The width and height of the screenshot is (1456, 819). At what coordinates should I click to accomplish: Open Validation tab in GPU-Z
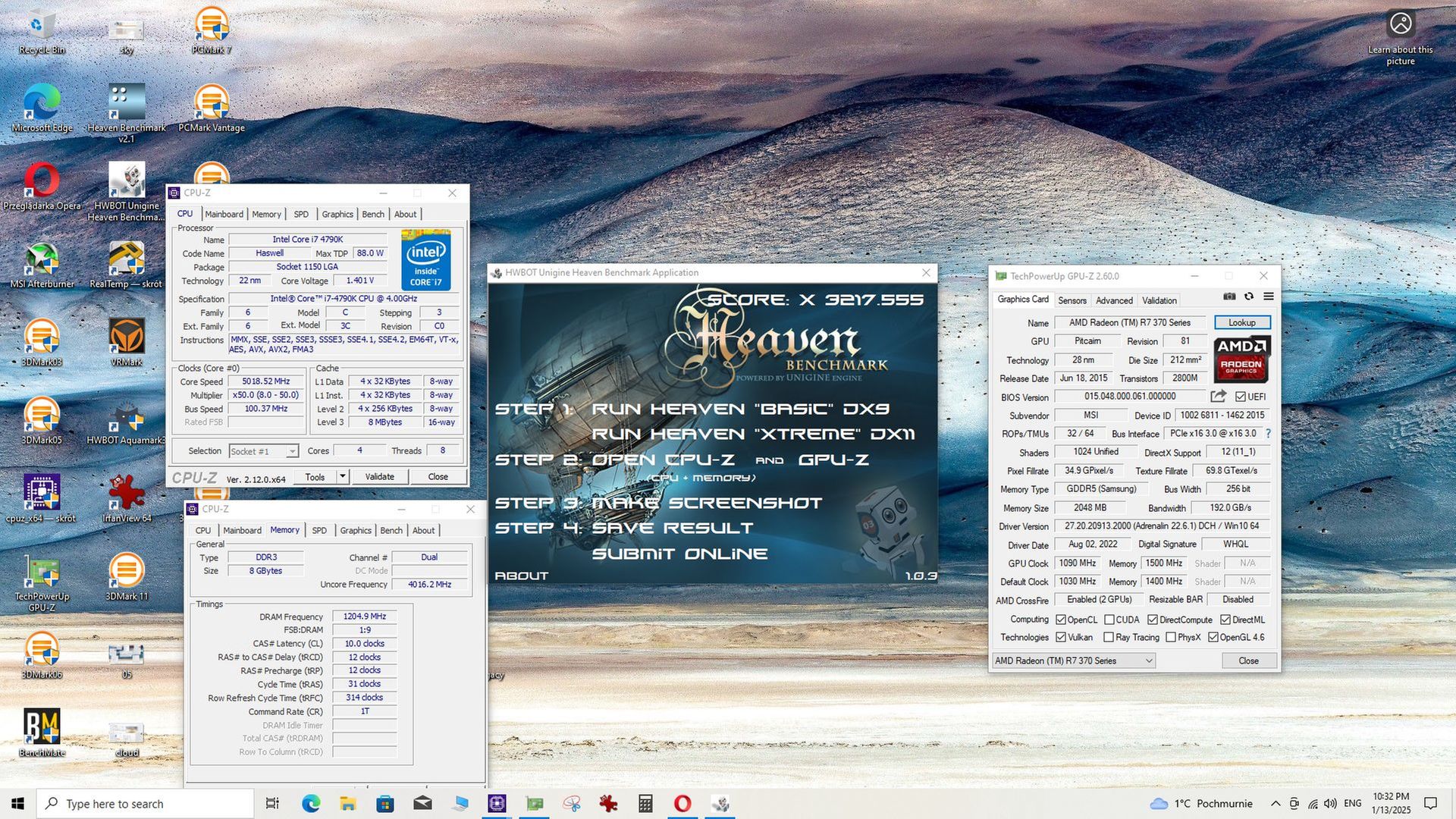coord(1159,300)
